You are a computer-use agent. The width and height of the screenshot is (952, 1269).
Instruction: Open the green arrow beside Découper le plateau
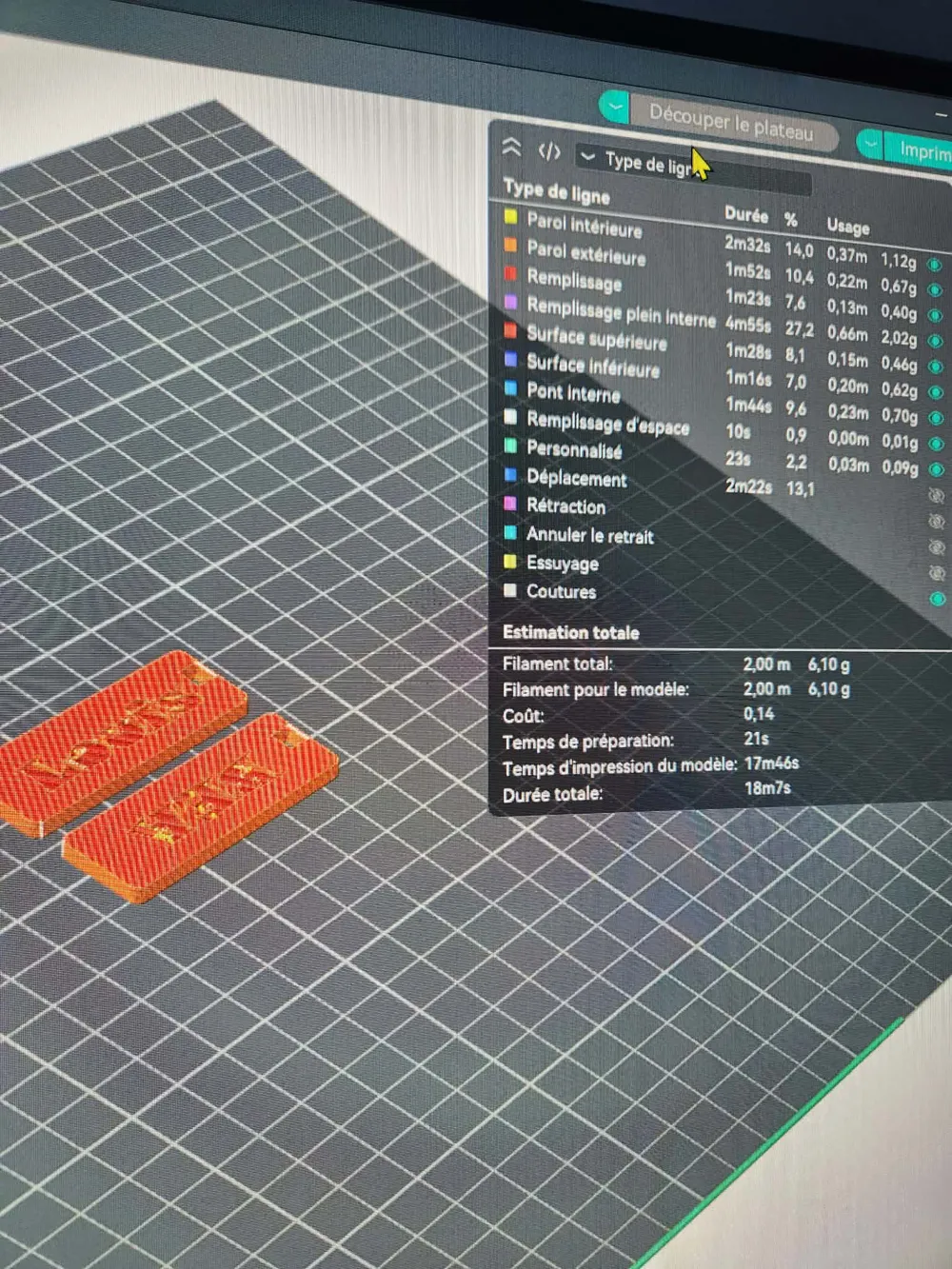tap(615, 106)
